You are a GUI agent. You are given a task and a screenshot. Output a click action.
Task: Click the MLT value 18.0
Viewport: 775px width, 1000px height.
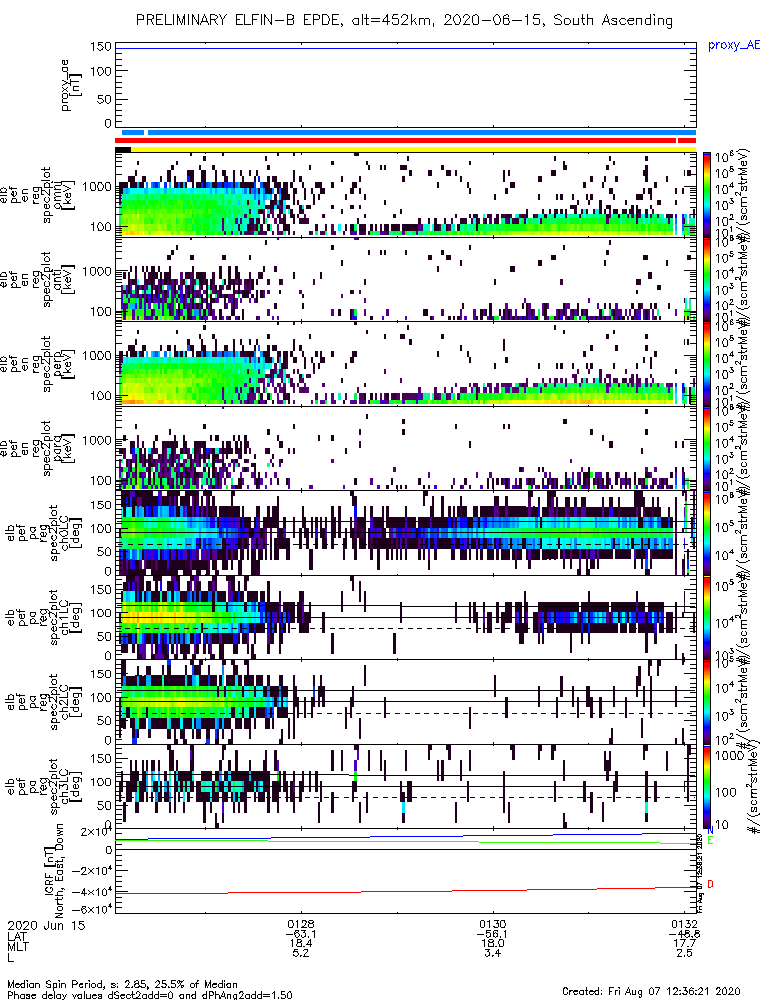(492, 943)
